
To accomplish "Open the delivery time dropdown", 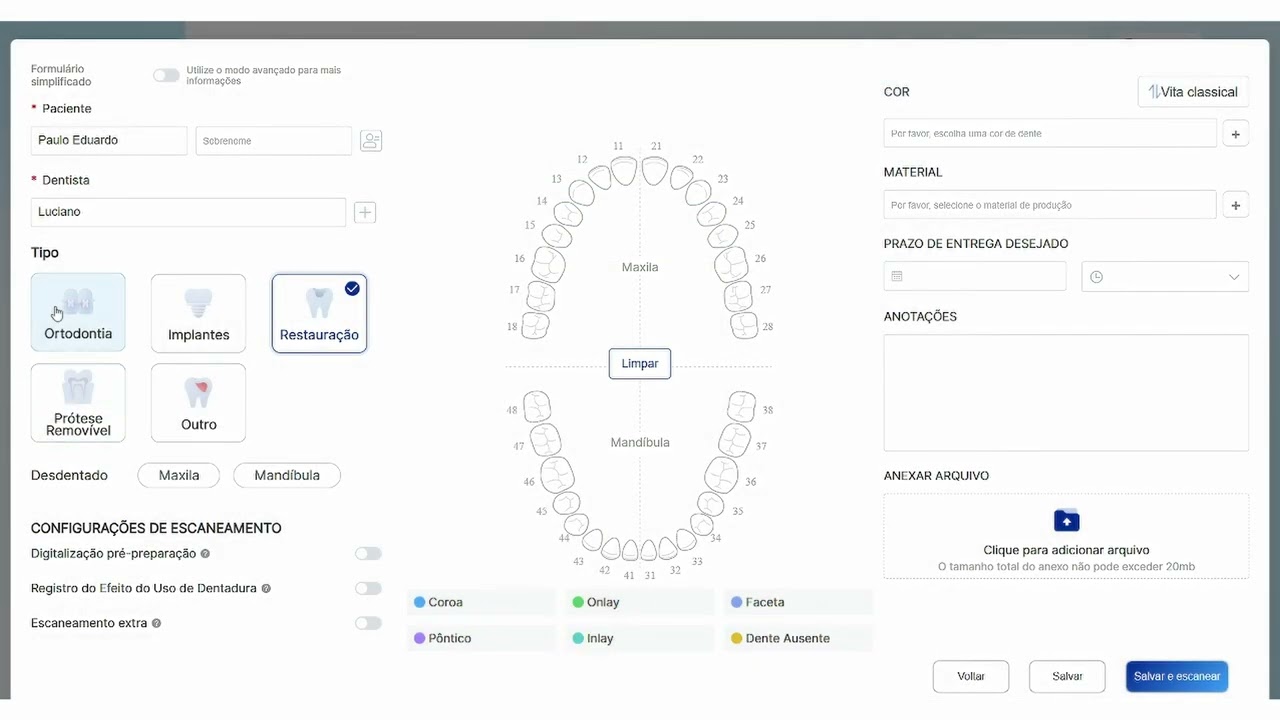I will (1165, 277).
